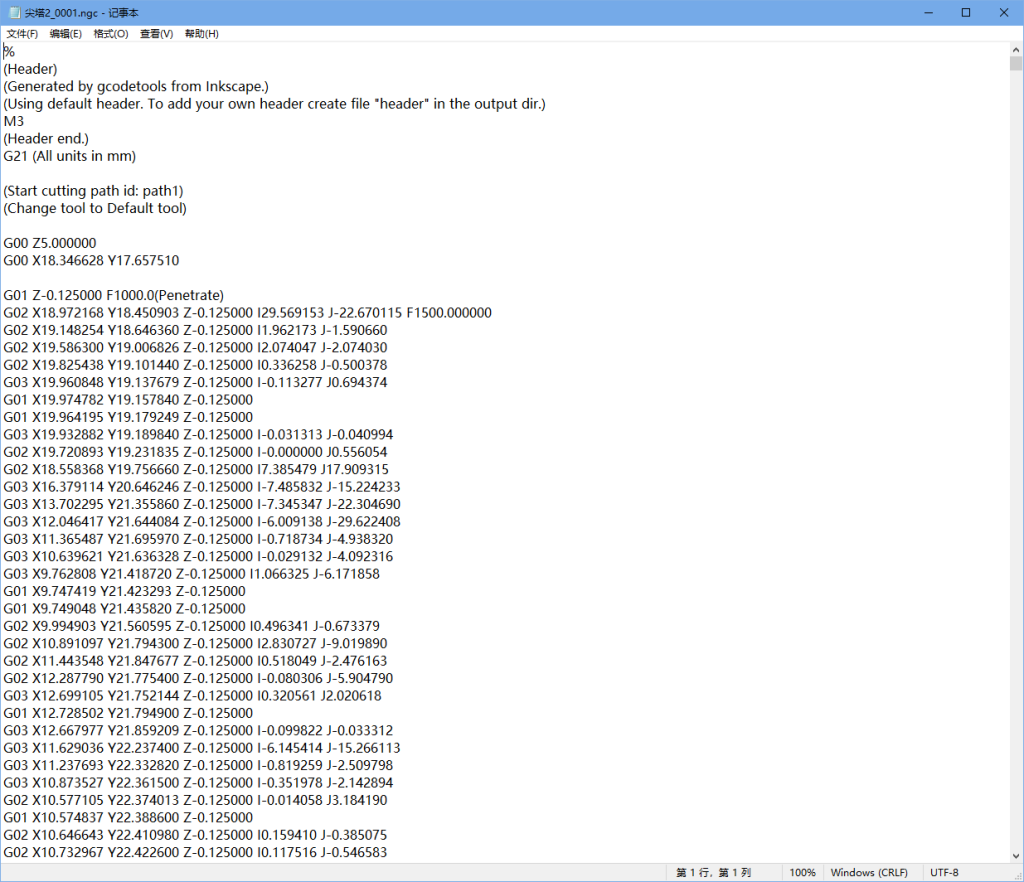Click the vertical scrollbar thumb
The width and height of the screenshot is (1024, 882).
pyautogui.click(x=1015, y=65)
